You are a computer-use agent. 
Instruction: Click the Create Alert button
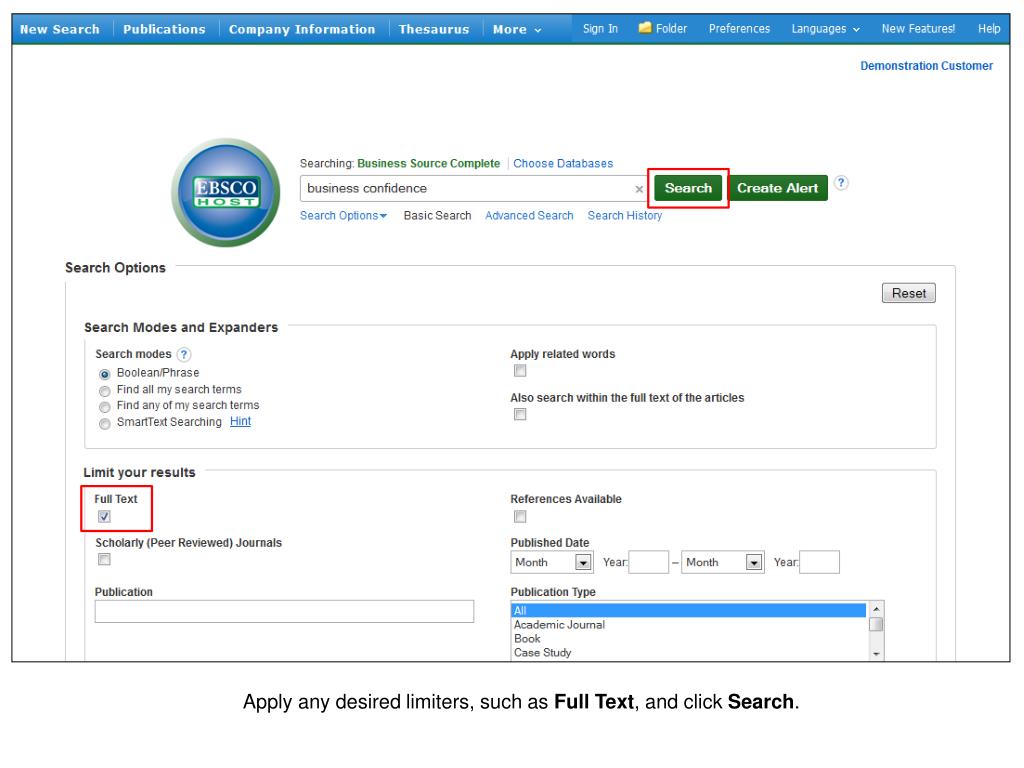click(x=777, y=188)
